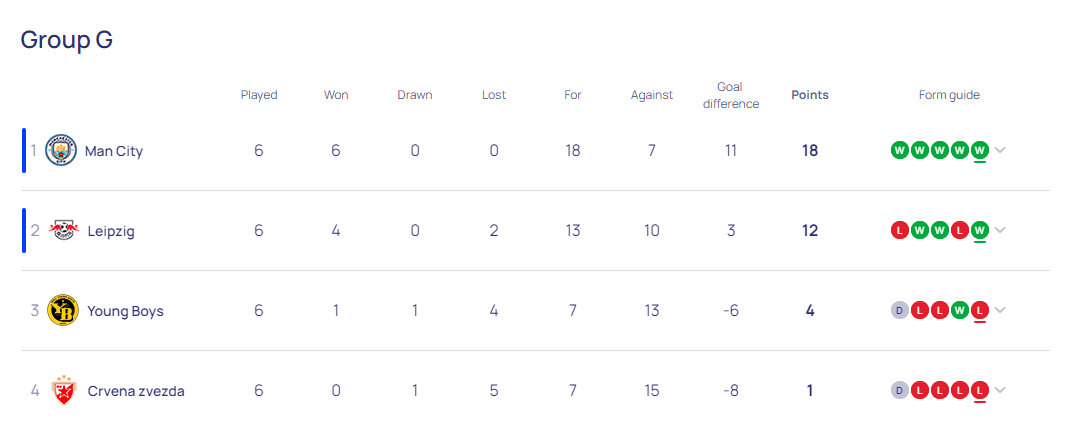Click the Form guide column header
This screenshot has width=1069, height=429.
(x=949, y=95)
